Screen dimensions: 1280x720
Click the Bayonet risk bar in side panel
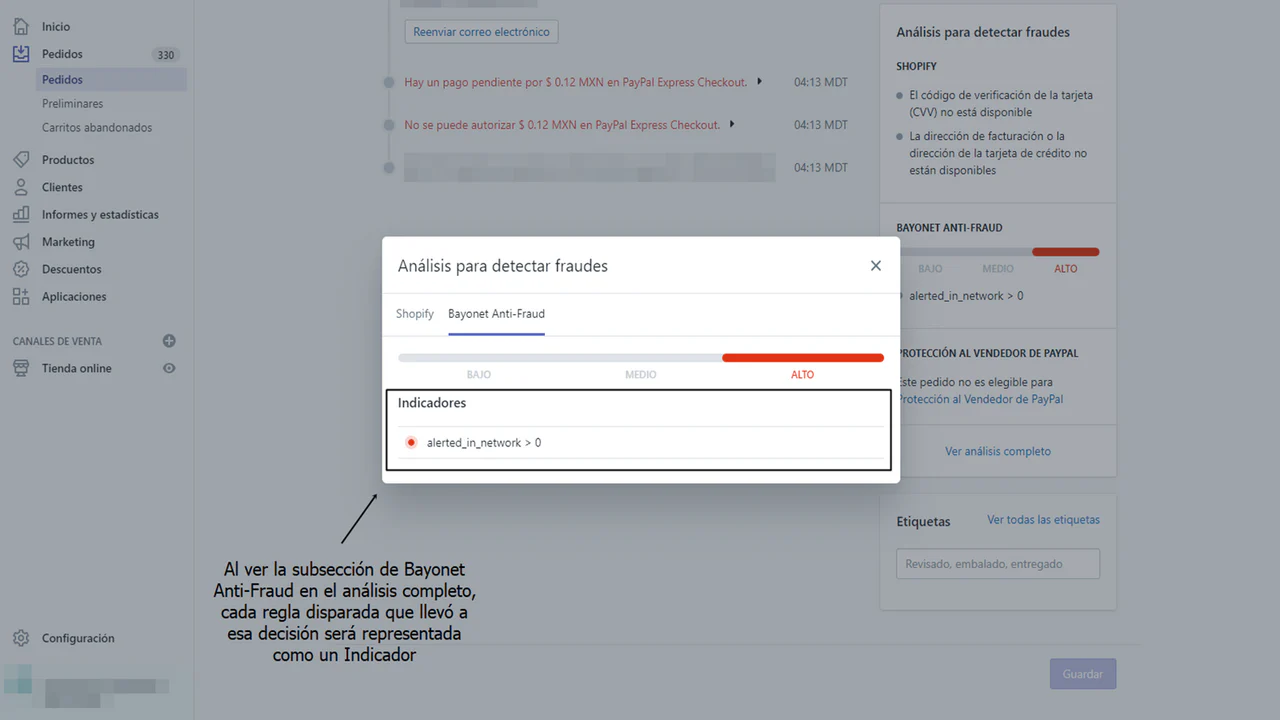click(998, 252)
